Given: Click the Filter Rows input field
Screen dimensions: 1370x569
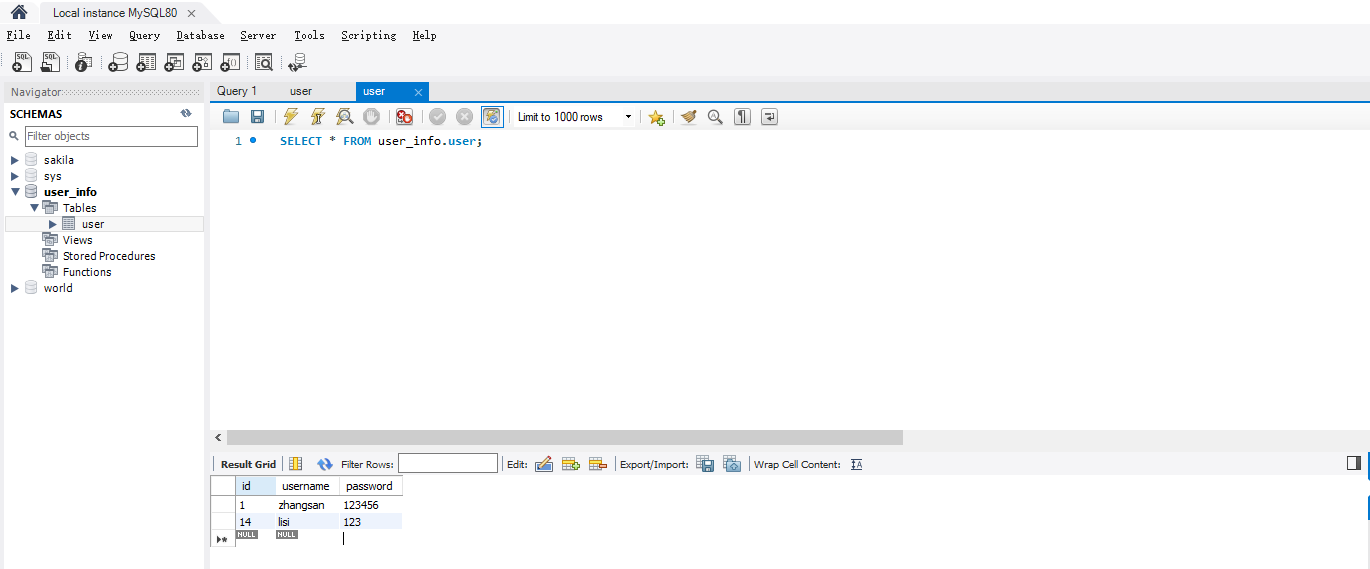Looking at the screenshot, I should (x=447, y=463).
